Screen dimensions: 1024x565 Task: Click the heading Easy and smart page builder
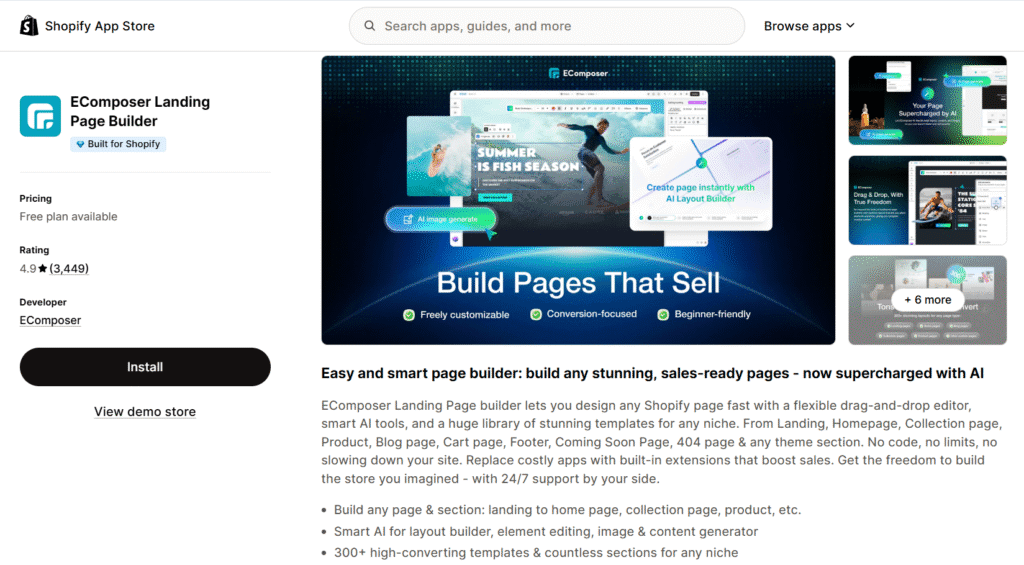click(x=652, y=373)
